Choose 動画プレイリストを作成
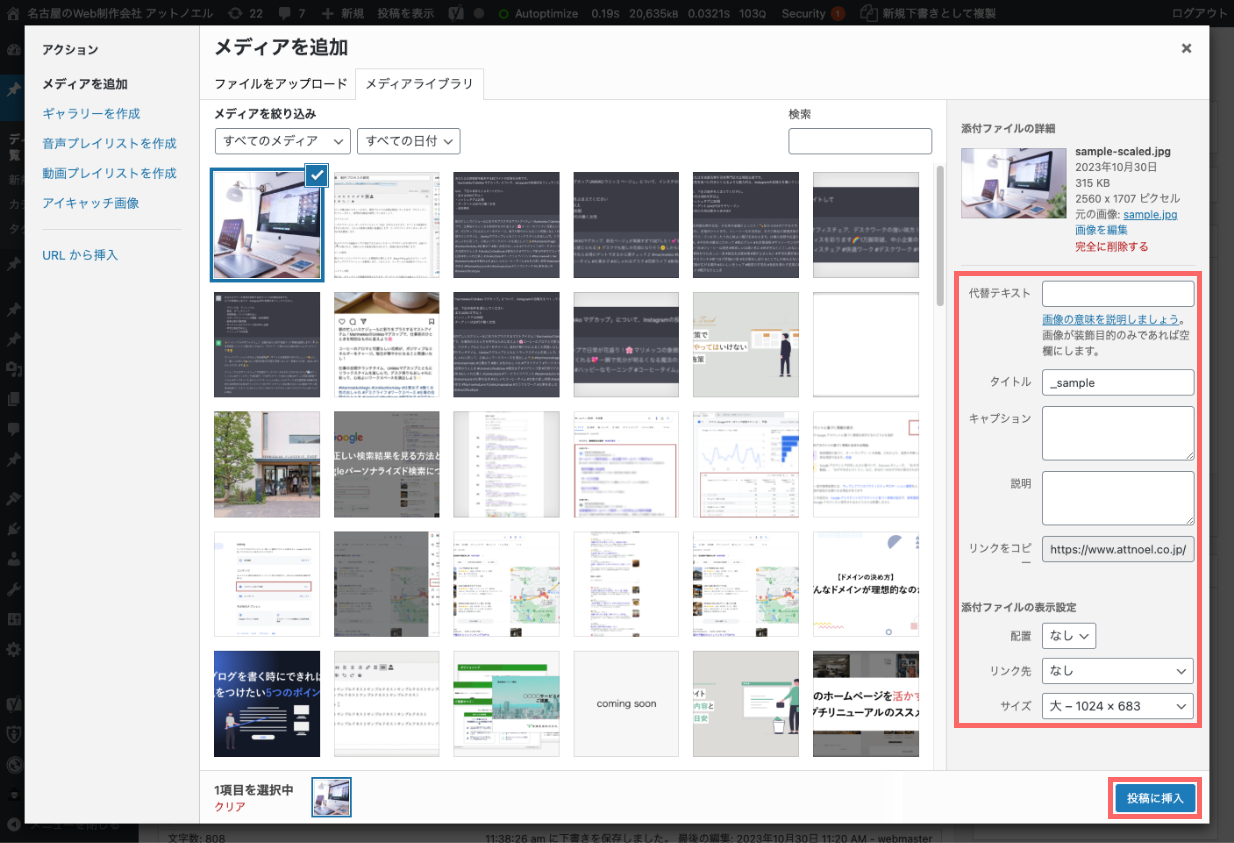Viewport: 1234px width, 843px height. (x=109, y=173)
